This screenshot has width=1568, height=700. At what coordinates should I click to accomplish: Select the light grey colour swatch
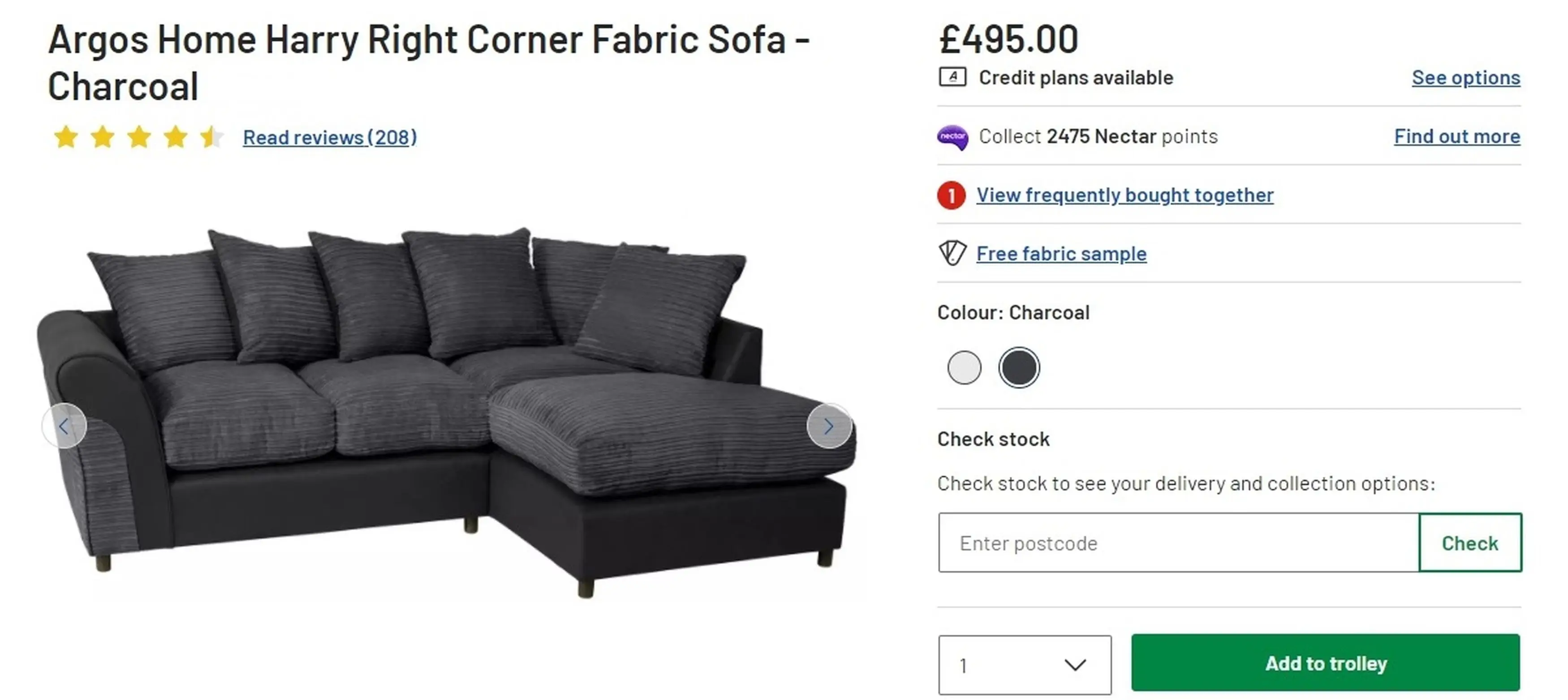964,367
